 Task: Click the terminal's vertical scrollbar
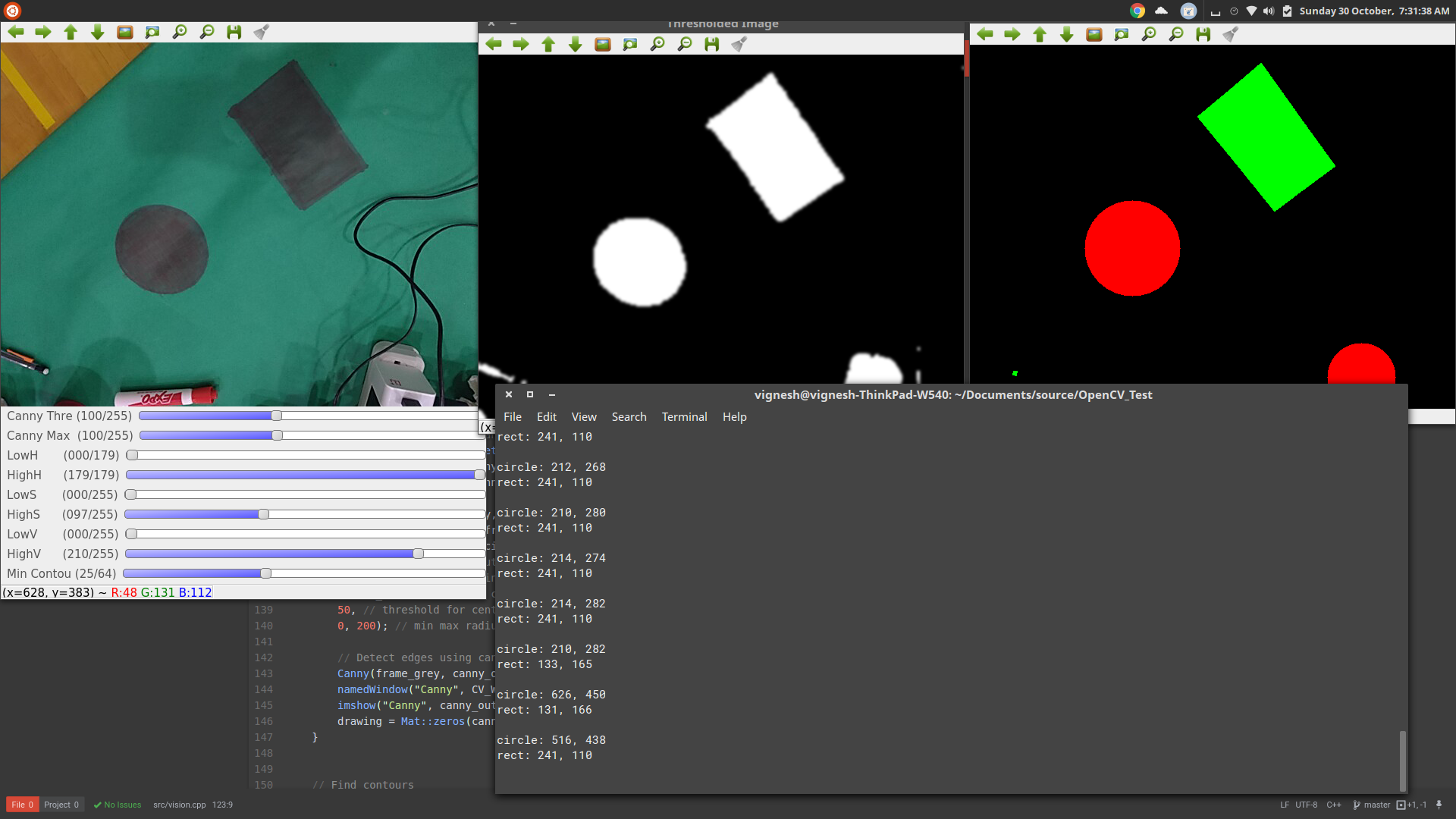(x=1402, y=760)
